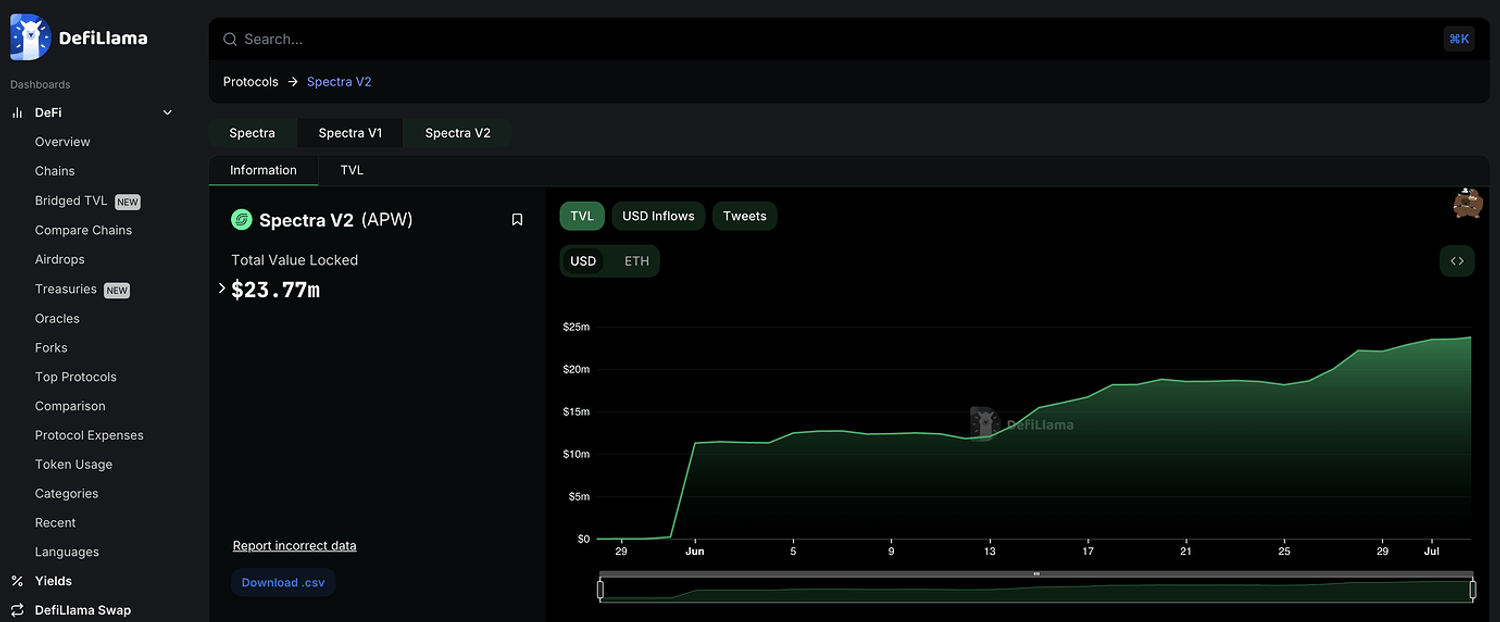This screenshot has height=622, width=1500.
Task: Collapse the DeFi sidebar section
Action: click(167, 113)
